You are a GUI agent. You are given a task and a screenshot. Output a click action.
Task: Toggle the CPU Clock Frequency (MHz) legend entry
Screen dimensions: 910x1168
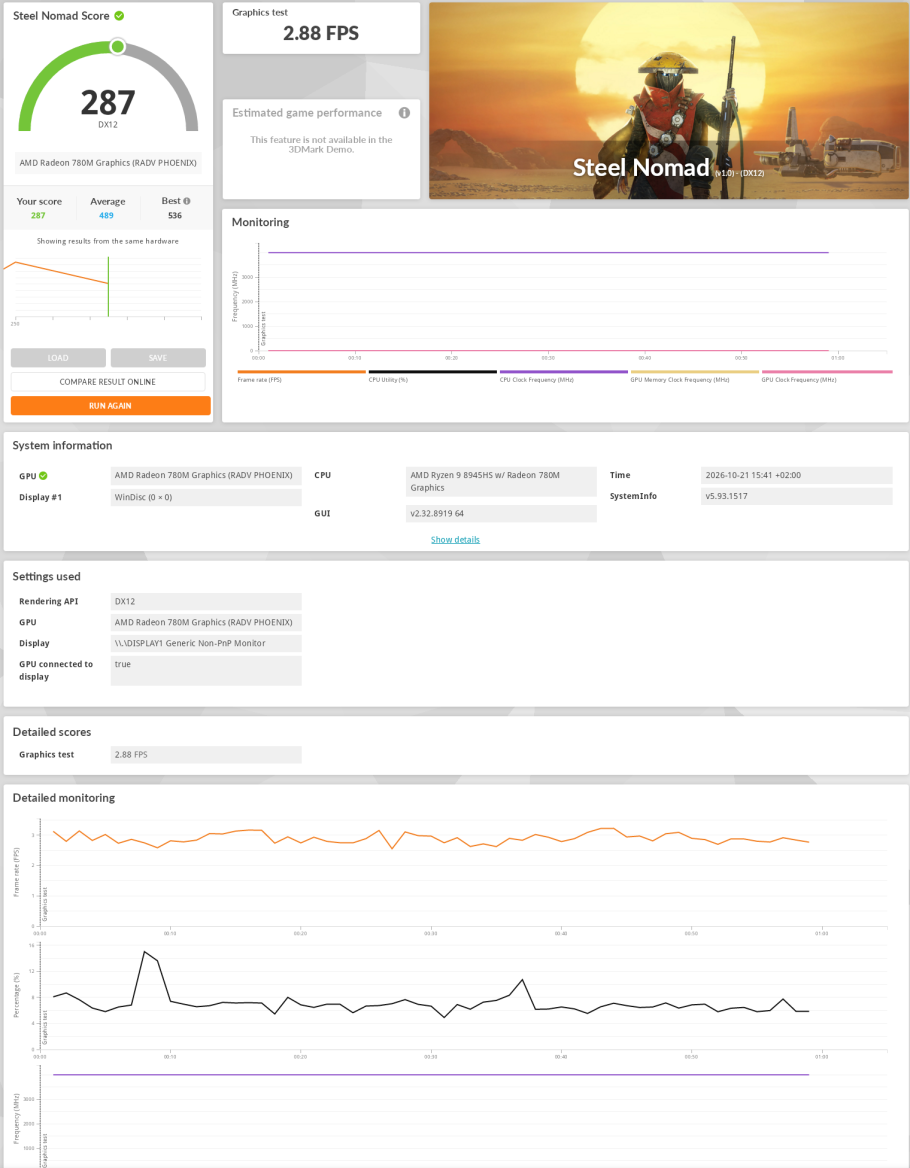tap(564, 376)
